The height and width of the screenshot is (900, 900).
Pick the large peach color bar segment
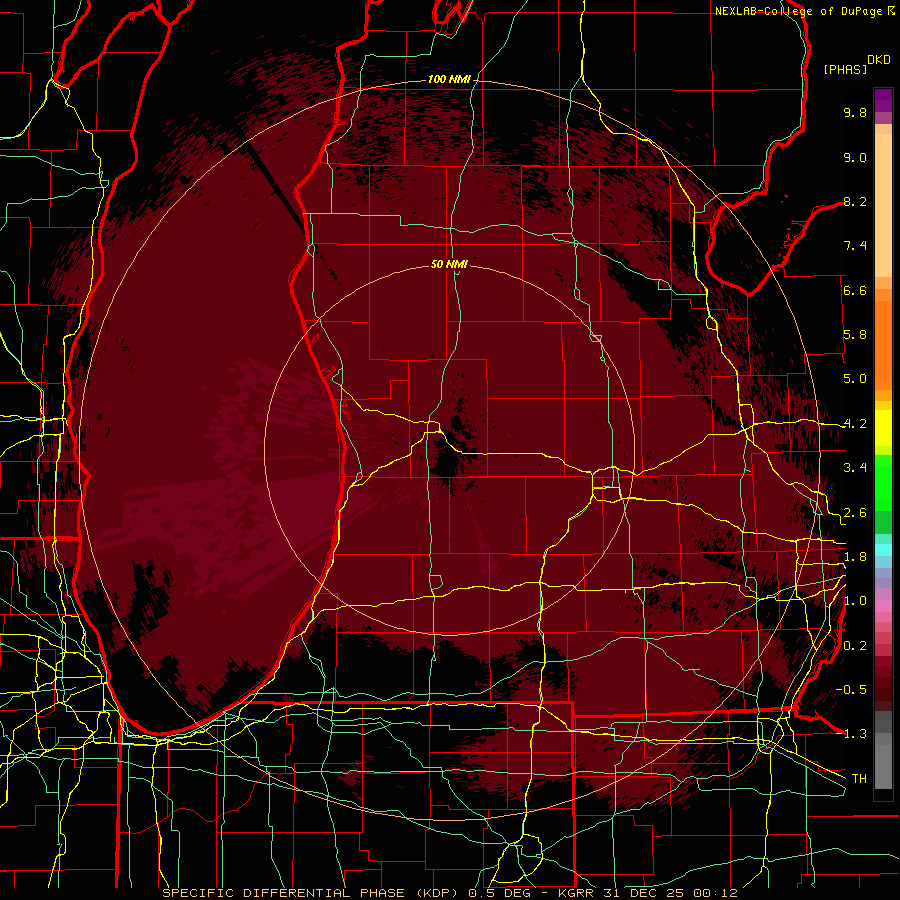(883, 207)
